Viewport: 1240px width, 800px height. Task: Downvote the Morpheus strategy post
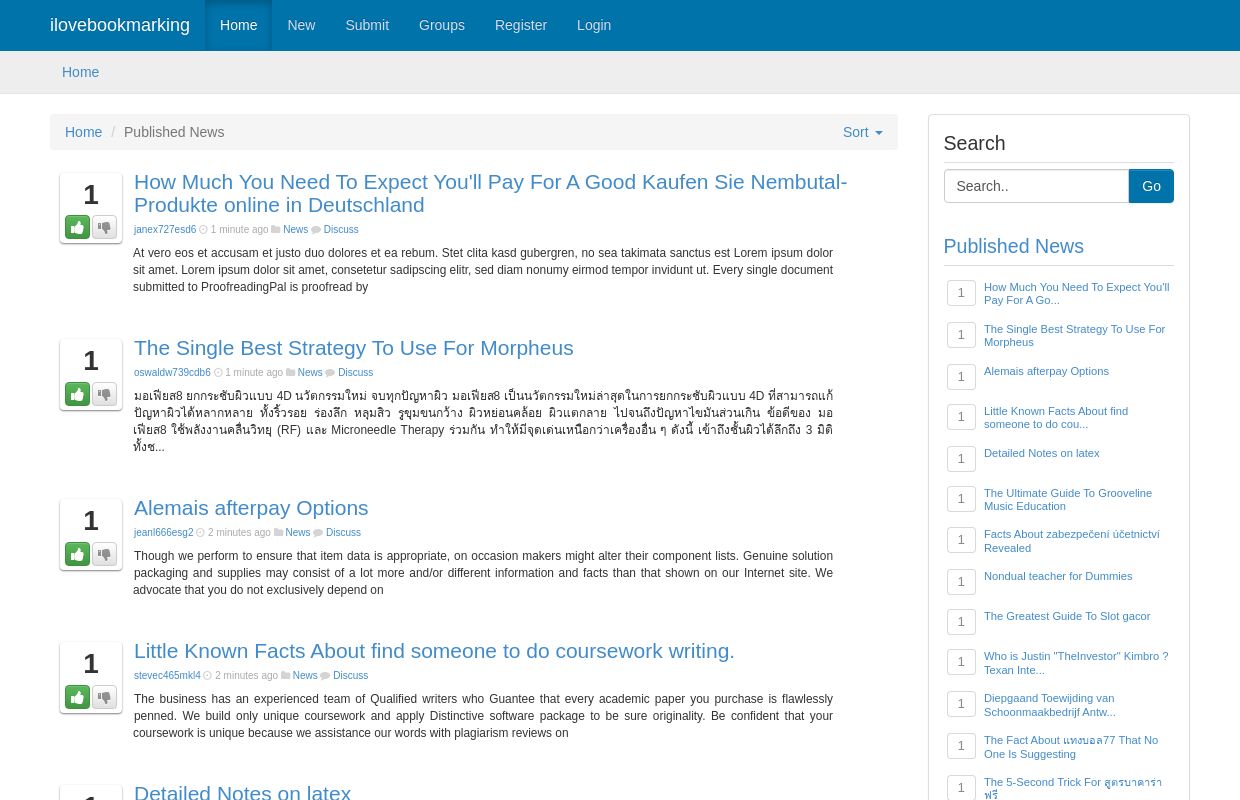pos(104,394)
